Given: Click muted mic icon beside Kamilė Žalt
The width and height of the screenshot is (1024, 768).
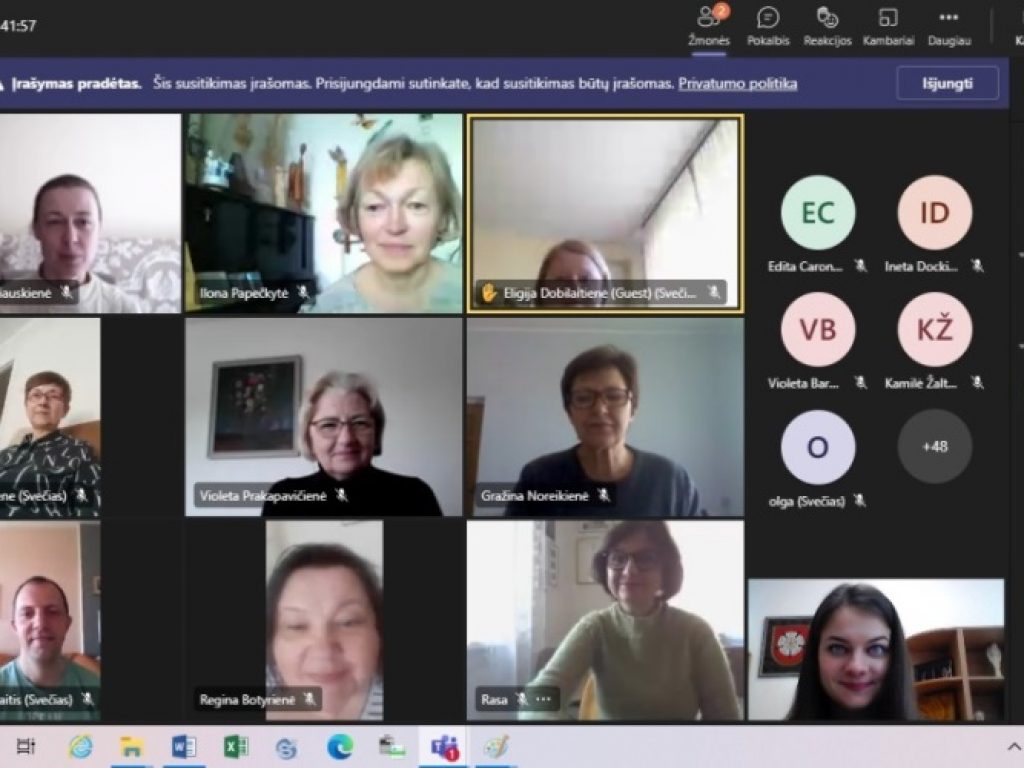Looking at the screenshot, I should (977, 382).
